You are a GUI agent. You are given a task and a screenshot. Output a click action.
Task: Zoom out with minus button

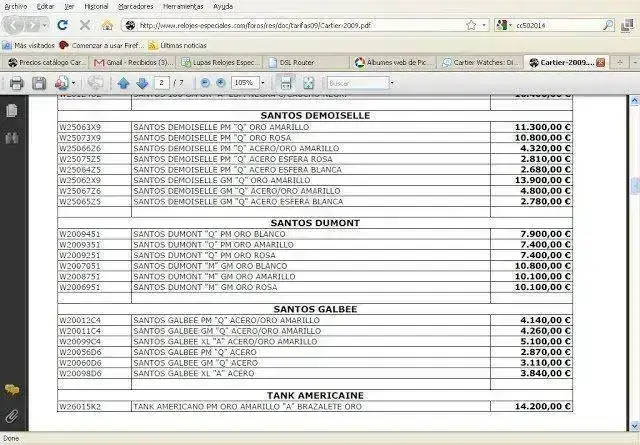pos(205,83)
